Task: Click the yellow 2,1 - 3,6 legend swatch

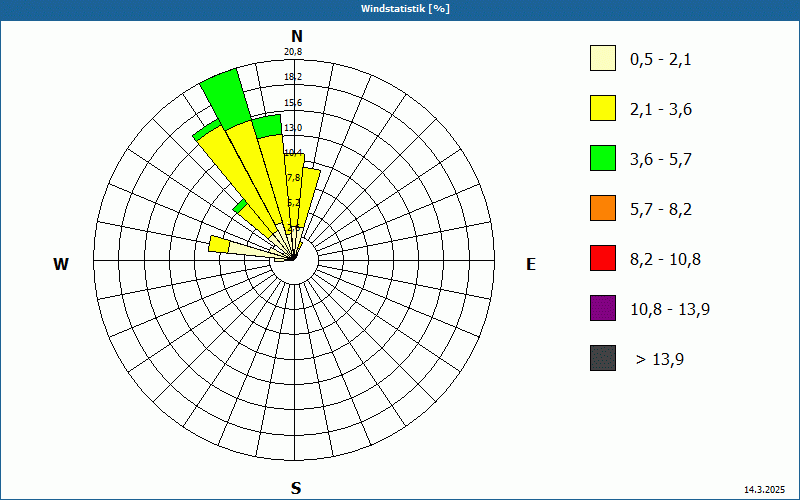Action: point(603,108)
